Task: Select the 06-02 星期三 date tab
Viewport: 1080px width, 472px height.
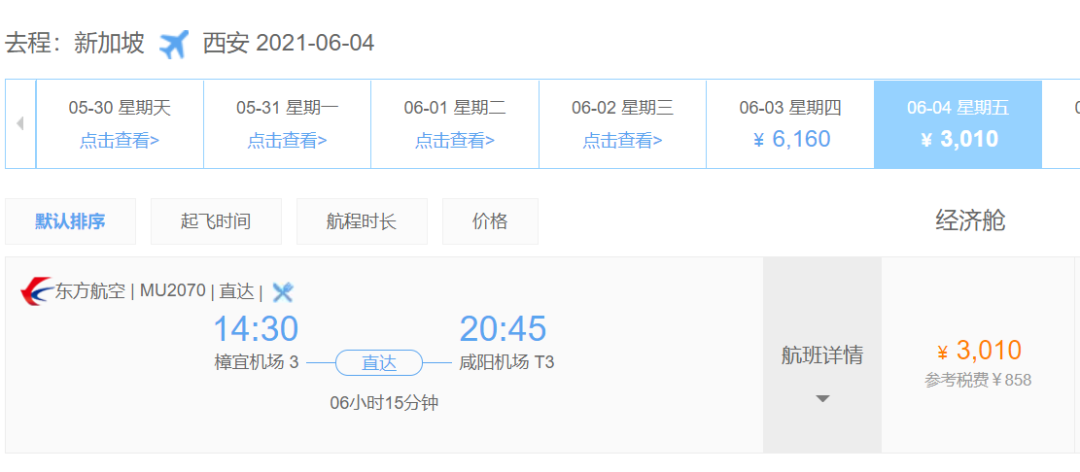Action: (623, 124)
